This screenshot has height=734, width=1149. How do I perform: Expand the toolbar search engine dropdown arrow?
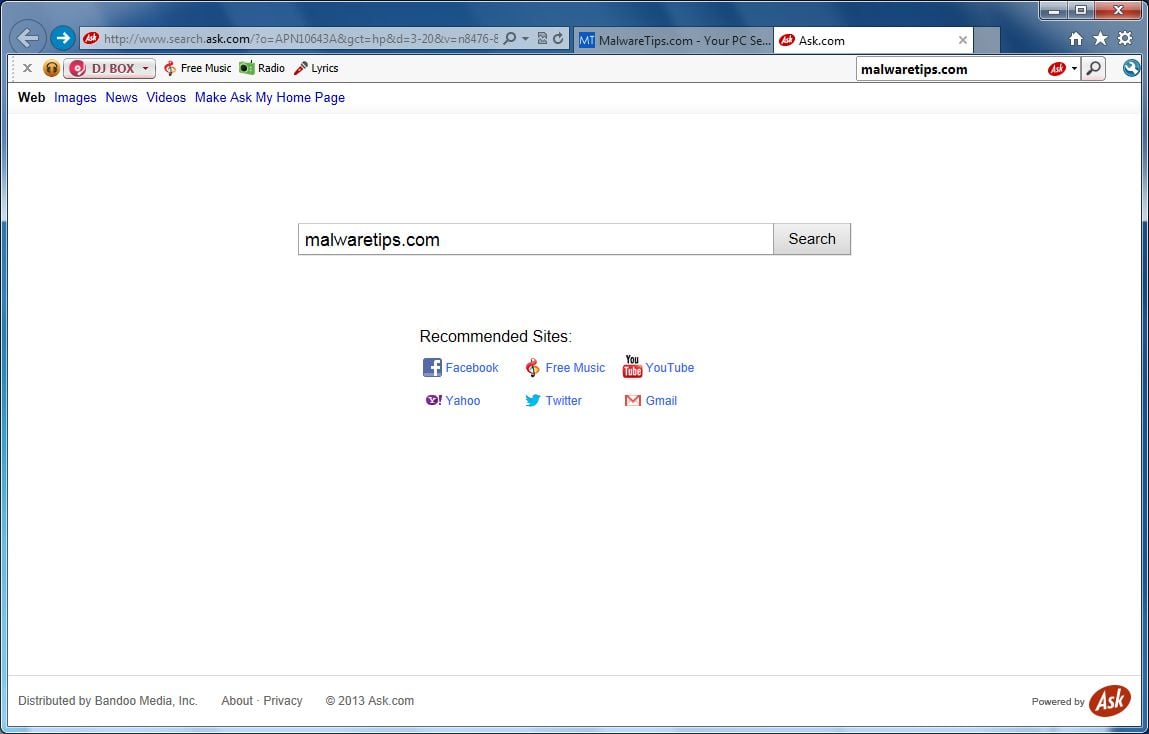(1074, 70)
